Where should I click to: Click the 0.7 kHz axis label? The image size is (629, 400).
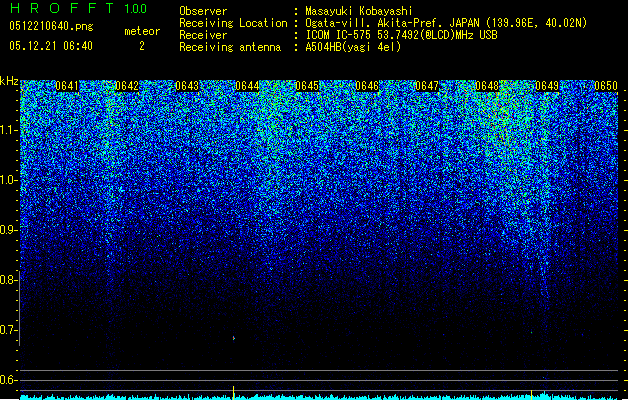tap(9, 330)
